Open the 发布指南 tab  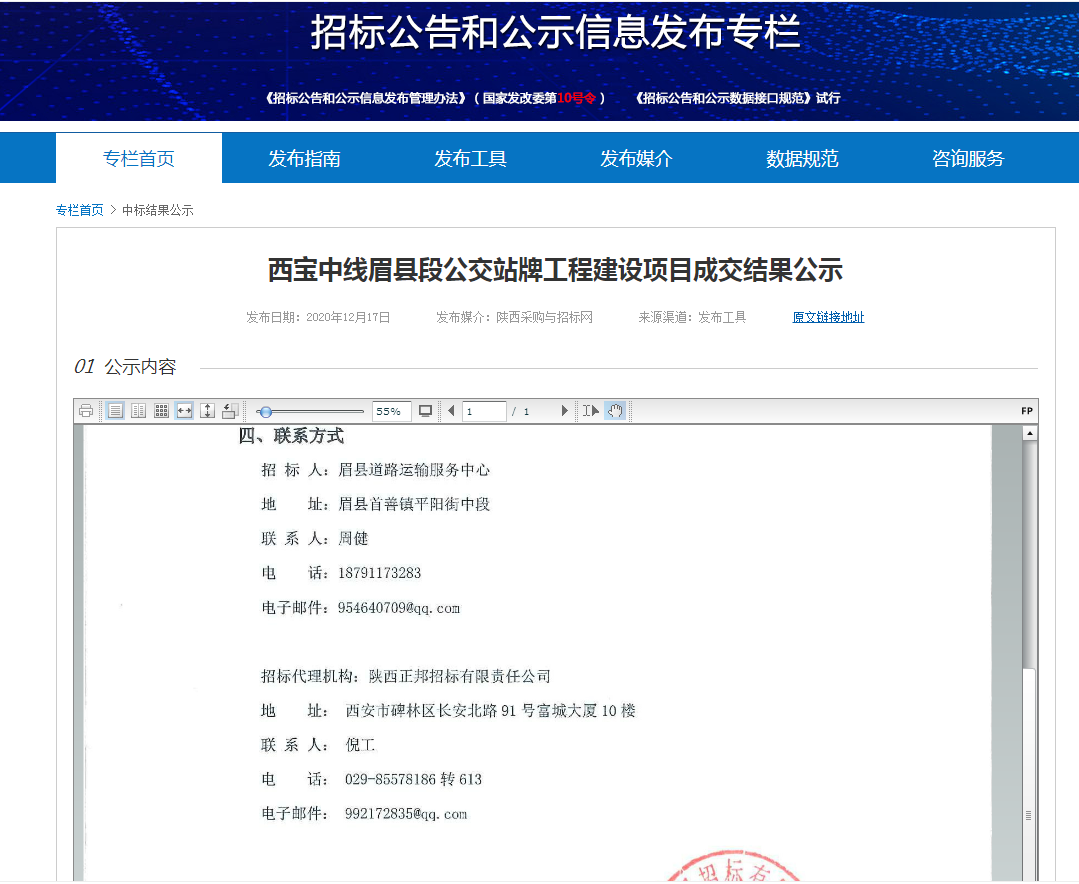[304, 158]
